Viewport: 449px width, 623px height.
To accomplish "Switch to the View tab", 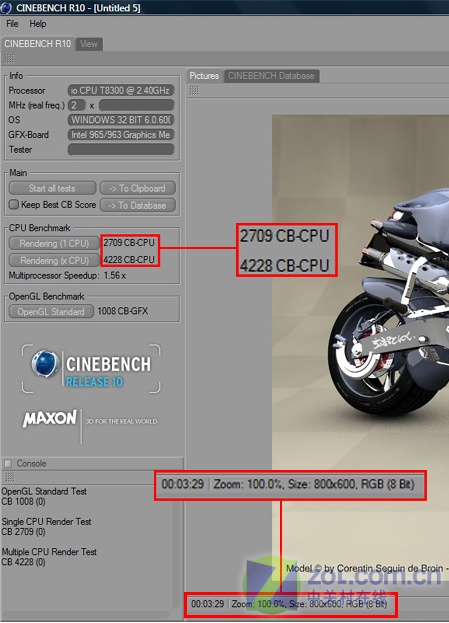I will tap(89, 44).
